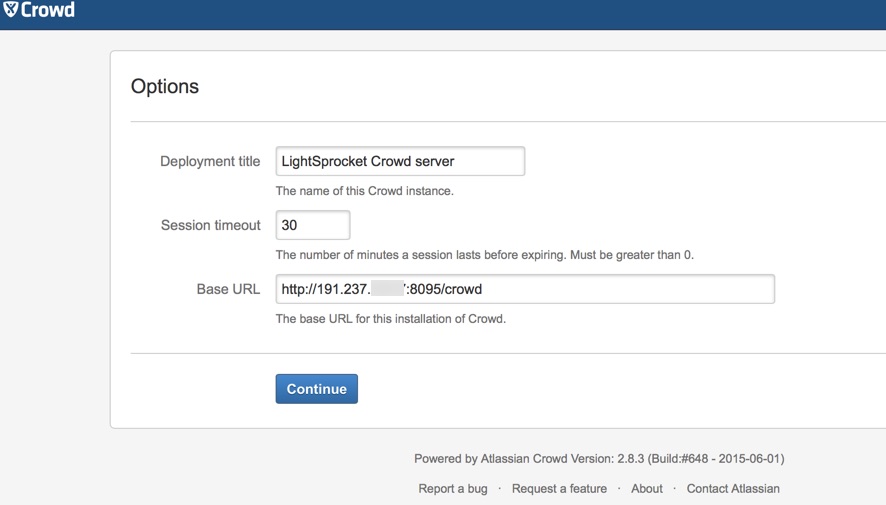
Task: Click the Deployment title label
Action: coord(210,161)
